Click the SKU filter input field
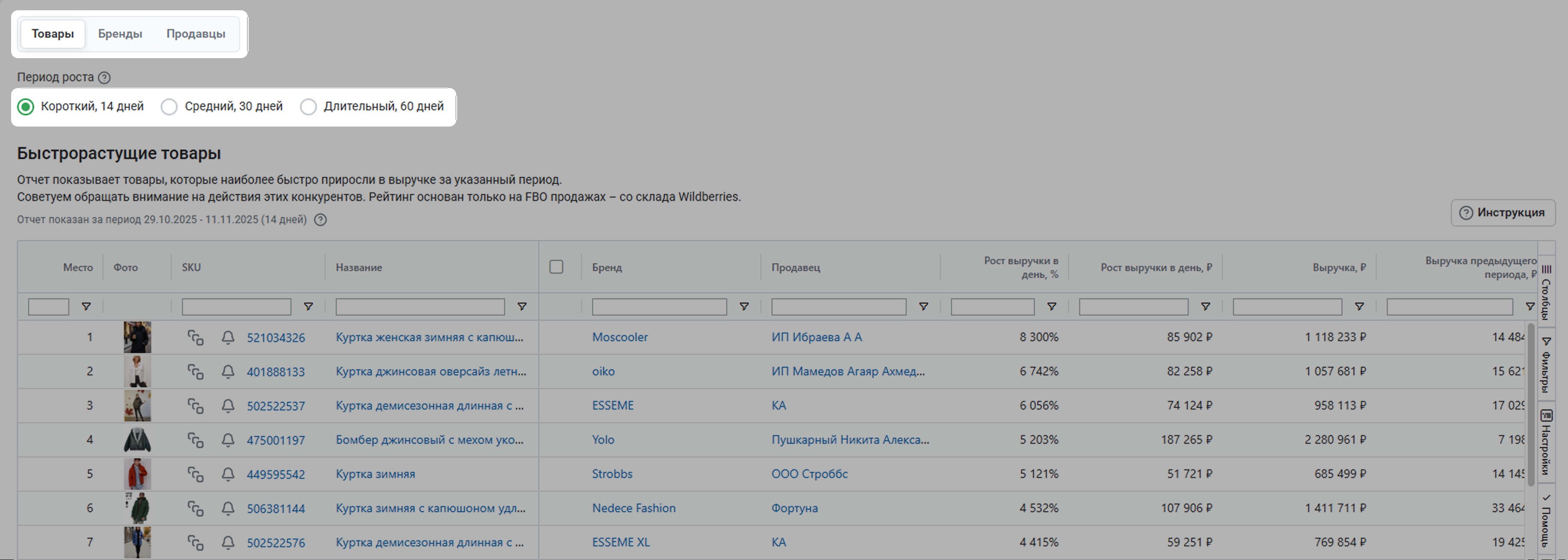This screenshot has width=1568, height=560. pyautogui.click(x=236, y=307)
